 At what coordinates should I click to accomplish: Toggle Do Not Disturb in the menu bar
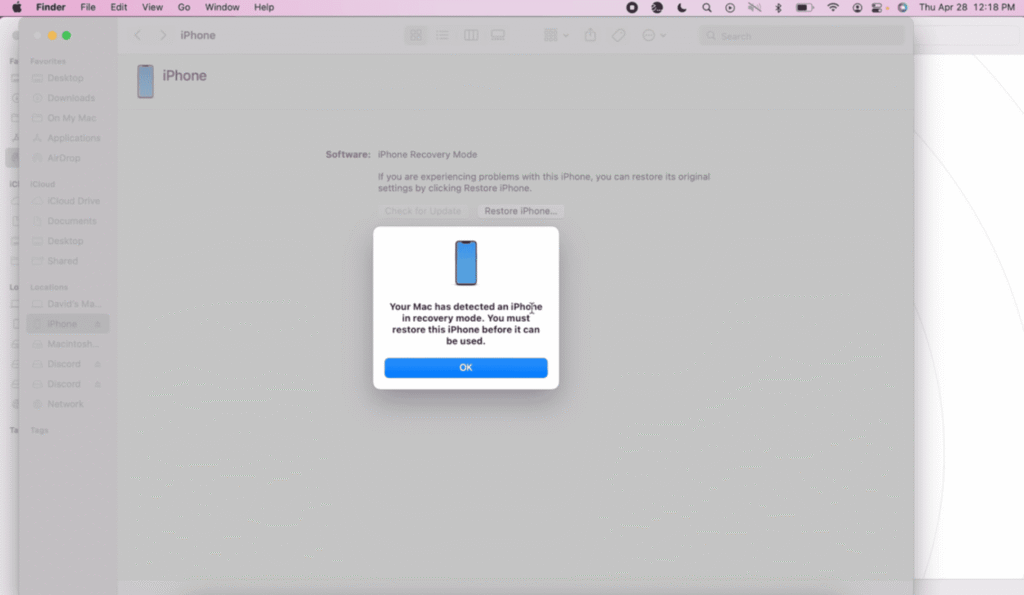[x=681, y=7]
